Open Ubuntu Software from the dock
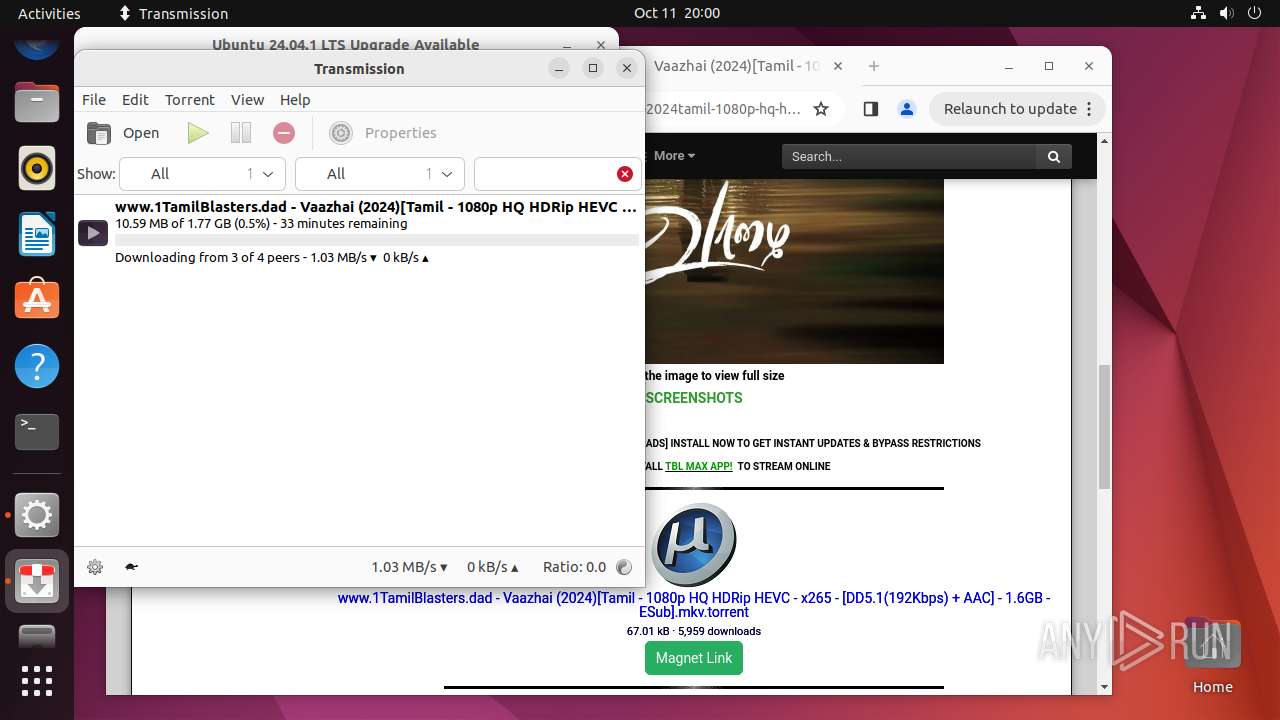 pyautogui.click(x=37, y=300)
